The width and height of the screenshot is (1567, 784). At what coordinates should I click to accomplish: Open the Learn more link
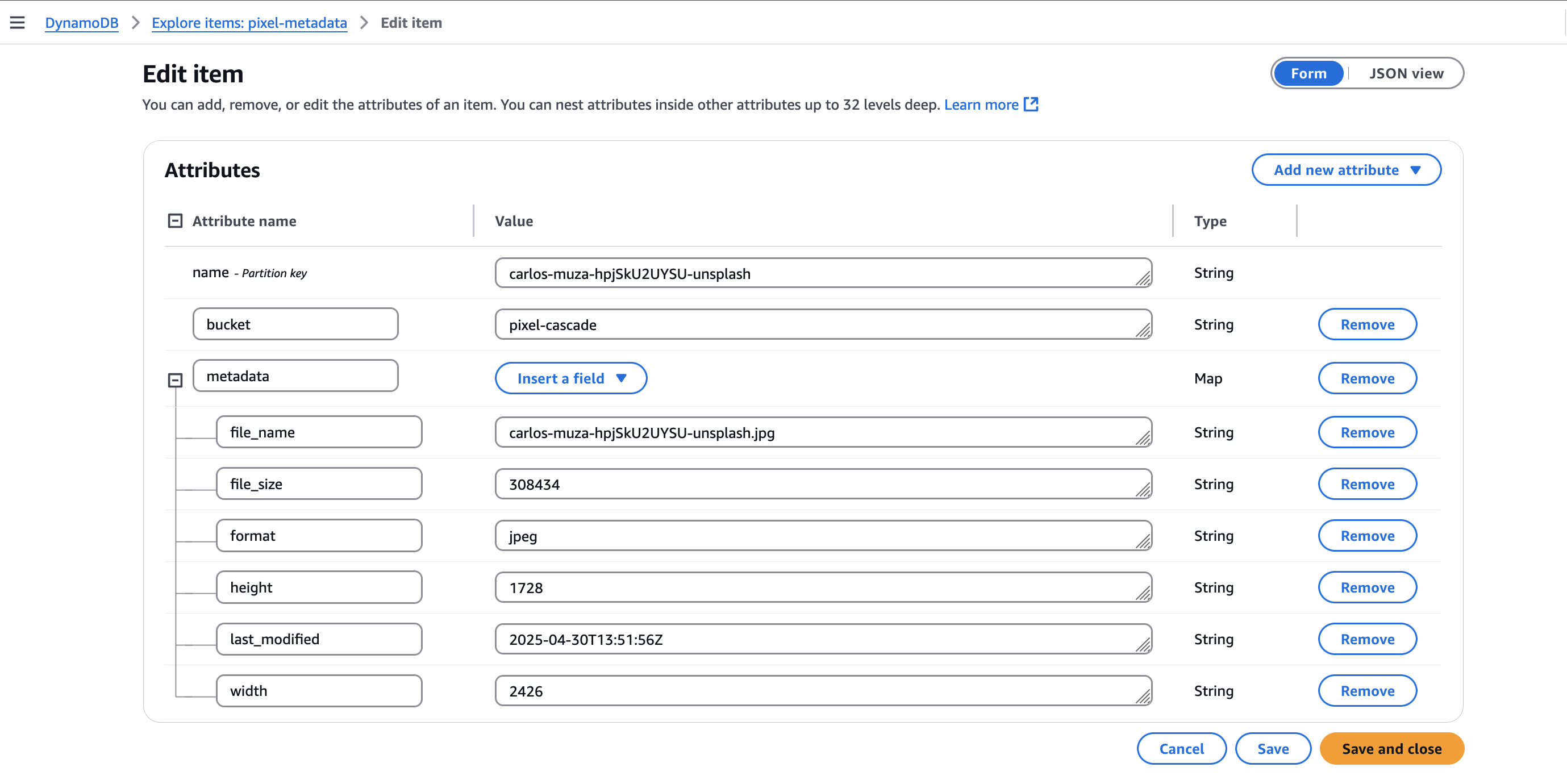point(981,105)
